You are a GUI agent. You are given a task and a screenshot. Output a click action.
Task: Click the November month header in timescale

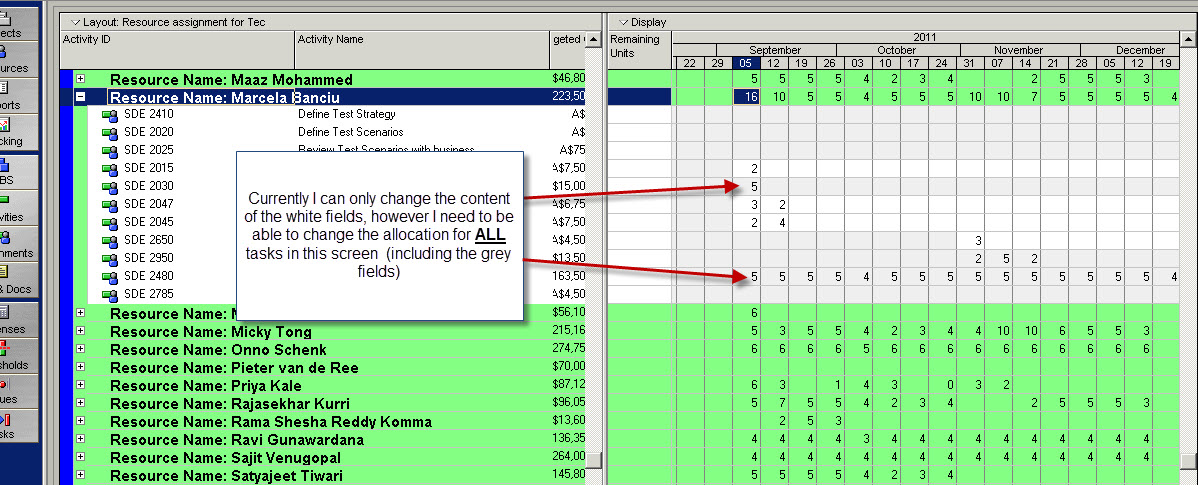(x=1018, y=50)
